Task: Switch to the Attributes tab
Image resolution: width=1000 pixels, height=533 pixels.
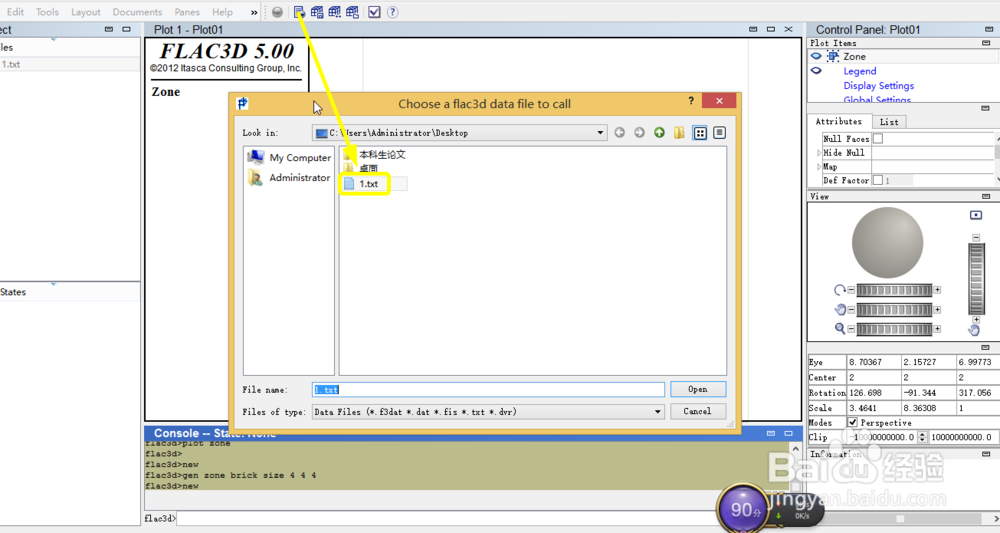Action: (x=839, y=121)
